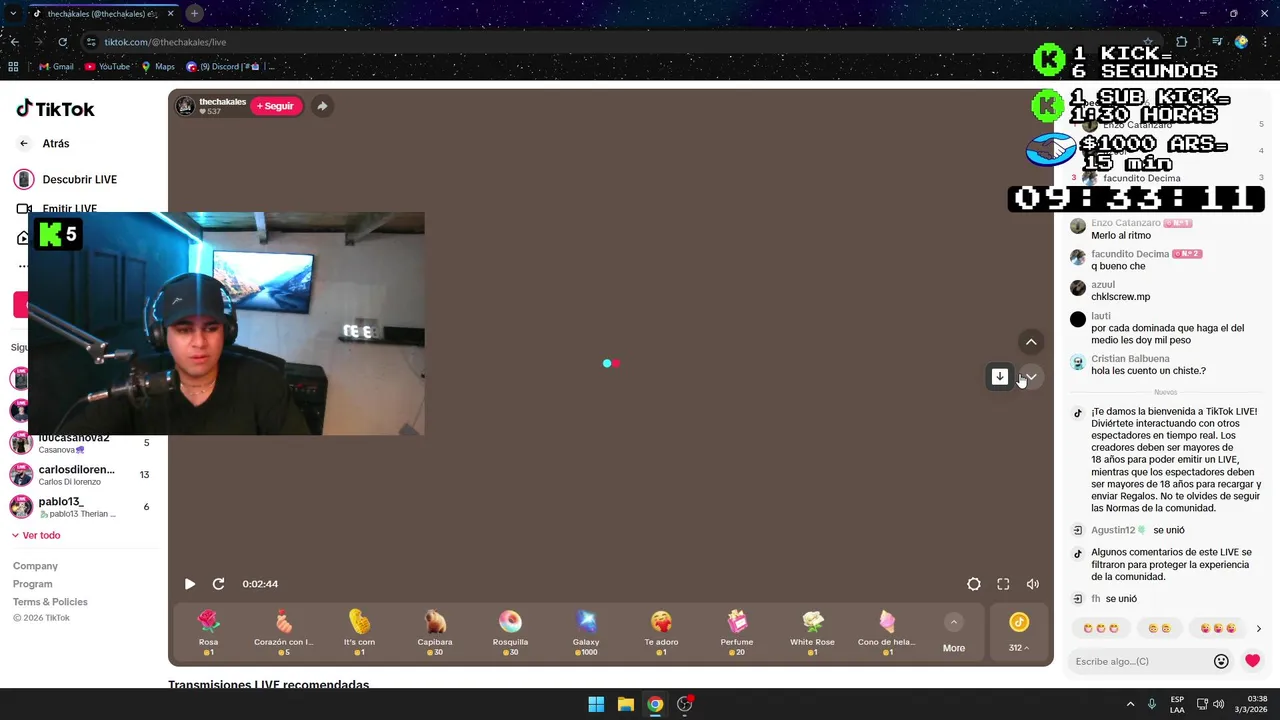Play the live video
The image size is (1280, 720).
tap(190, 584)
